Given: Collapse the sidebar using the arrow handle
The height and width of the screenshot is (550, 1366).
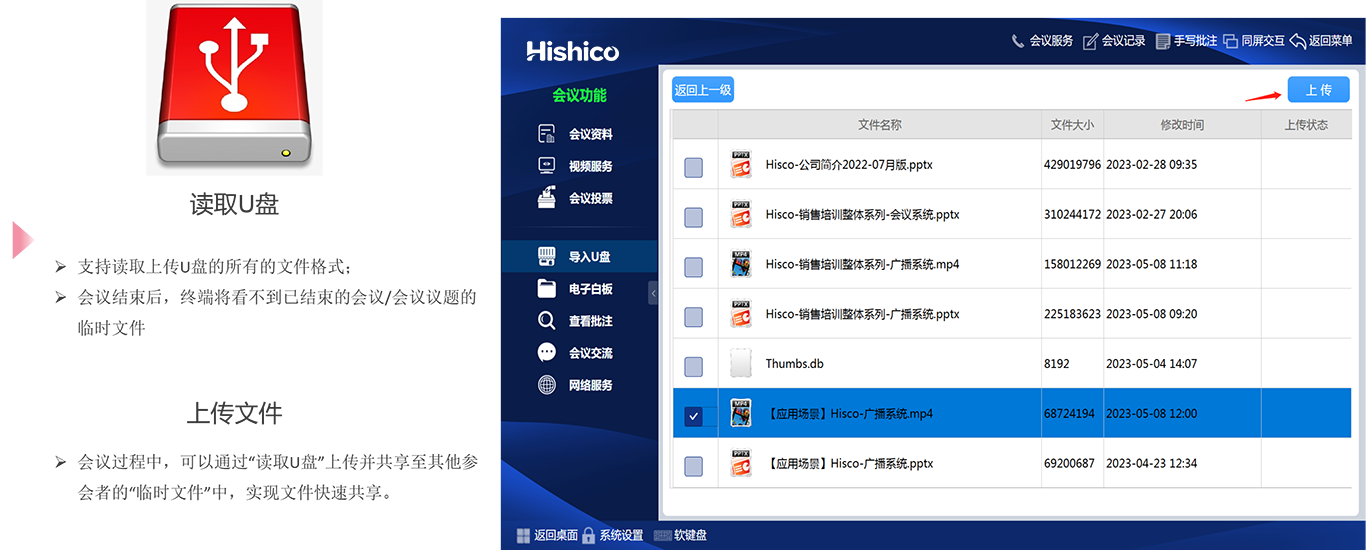Looking at the screenshot, I should click(653, 293).
